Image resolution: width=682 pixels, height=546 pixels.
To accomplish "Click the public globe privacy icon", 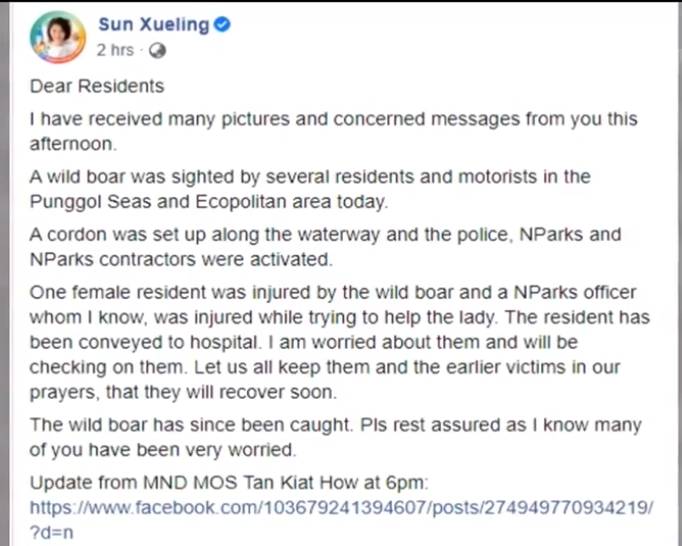I will coord(157,49).
